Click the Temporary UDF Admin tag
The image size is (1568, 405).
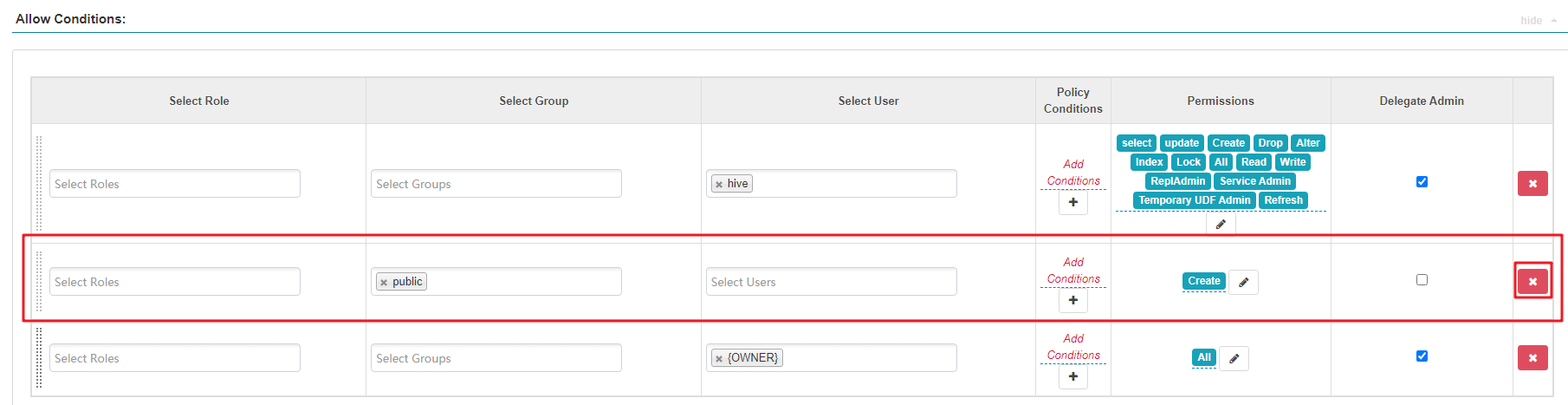click(x=1195, y=200)
